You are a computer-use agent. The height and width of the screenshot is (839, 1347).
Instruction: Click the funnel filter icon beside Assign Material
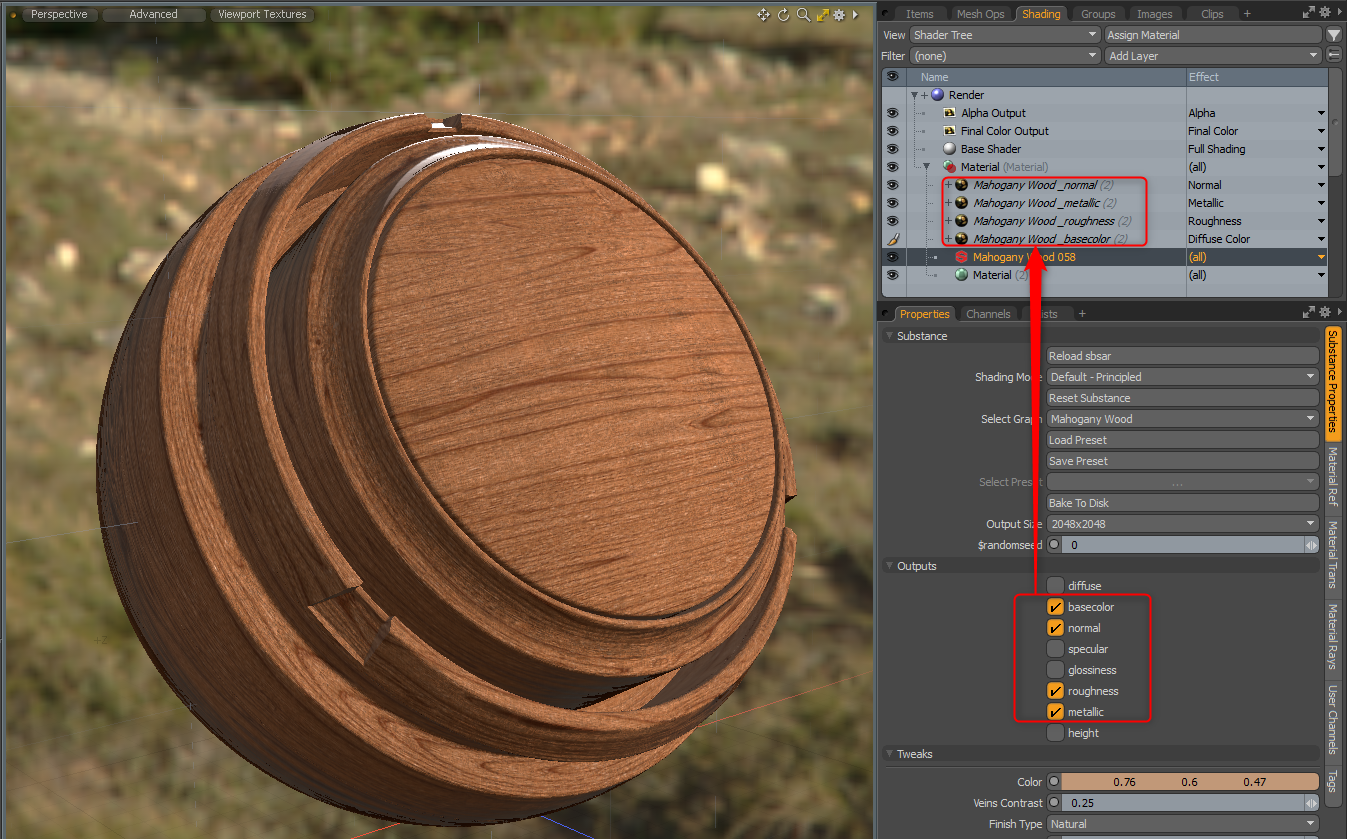(1333, 35)
